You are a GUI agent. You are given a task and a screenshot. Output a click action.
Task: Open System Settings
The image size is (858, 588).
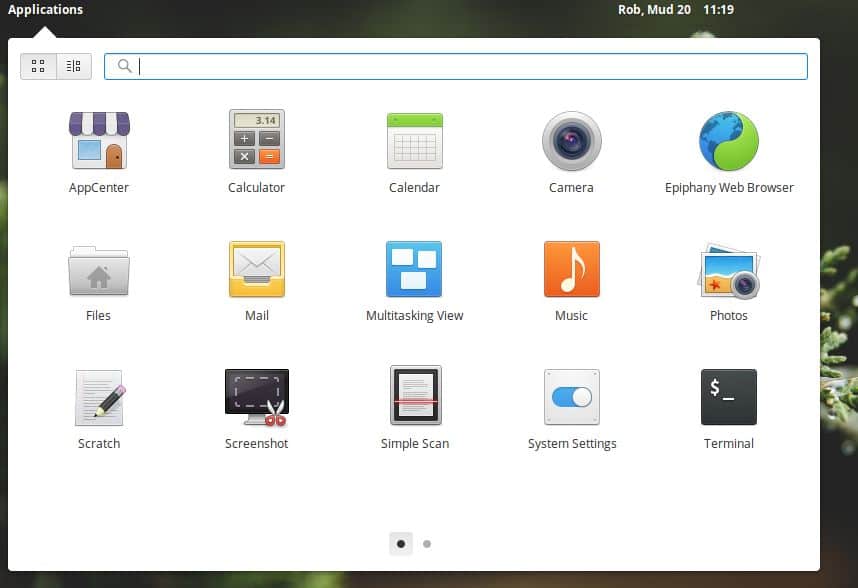pos(571,396)
